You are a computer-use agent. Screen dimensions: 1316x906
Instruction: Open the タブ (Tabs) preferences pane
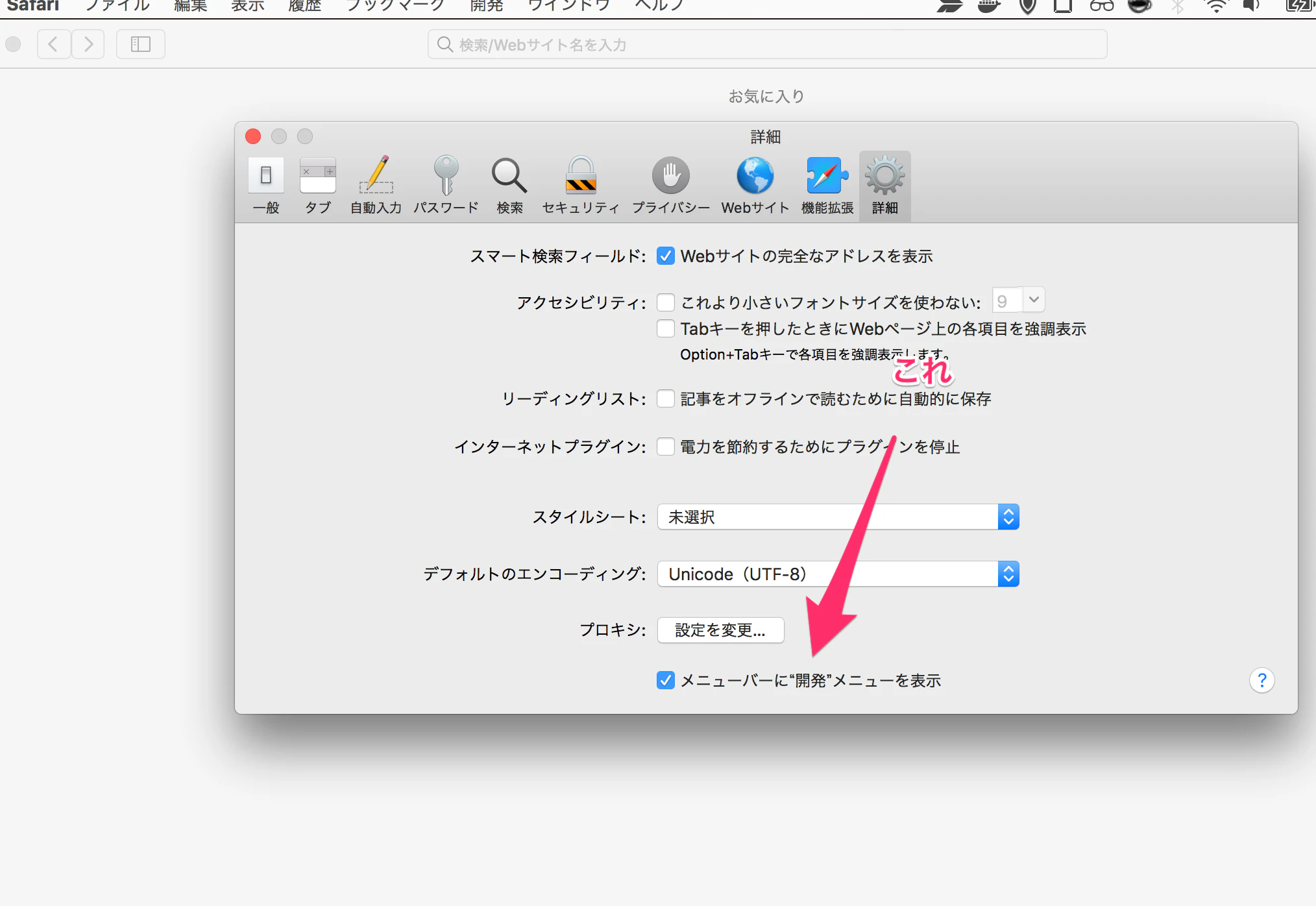[318, 186]
